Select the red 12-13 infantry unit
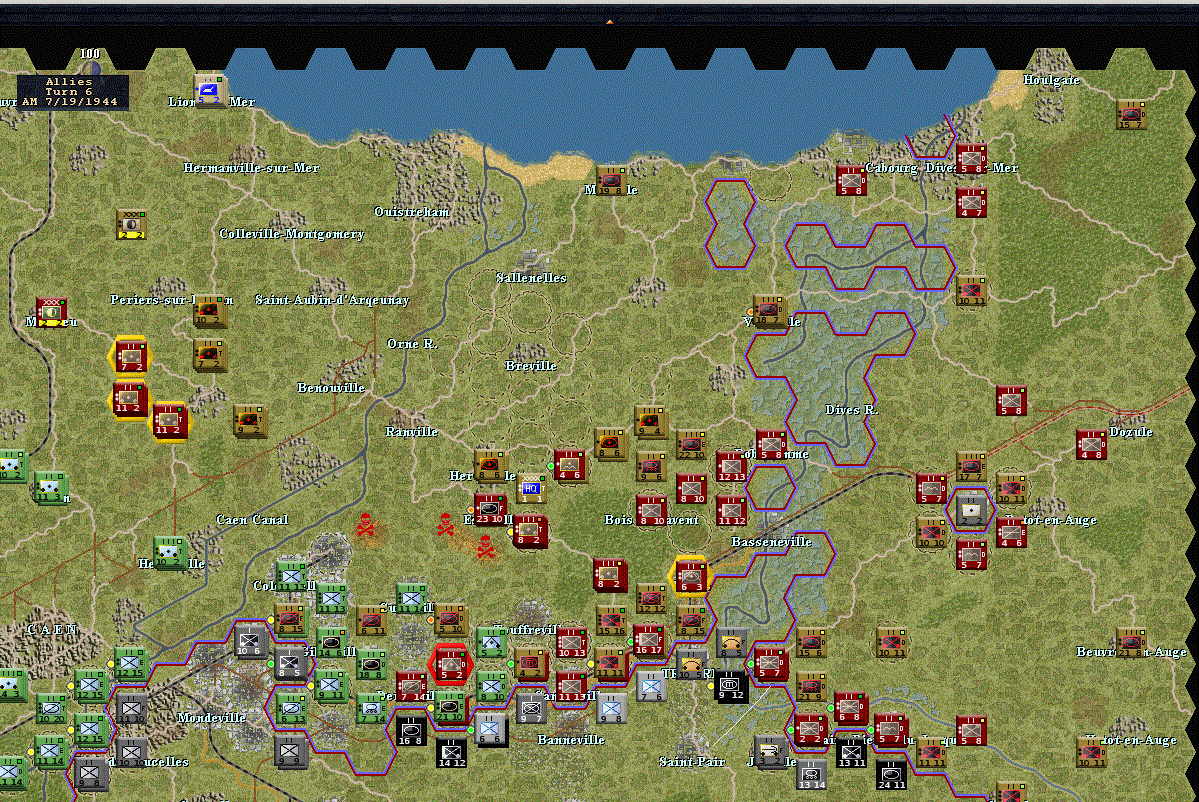 [x=731, y=466]
